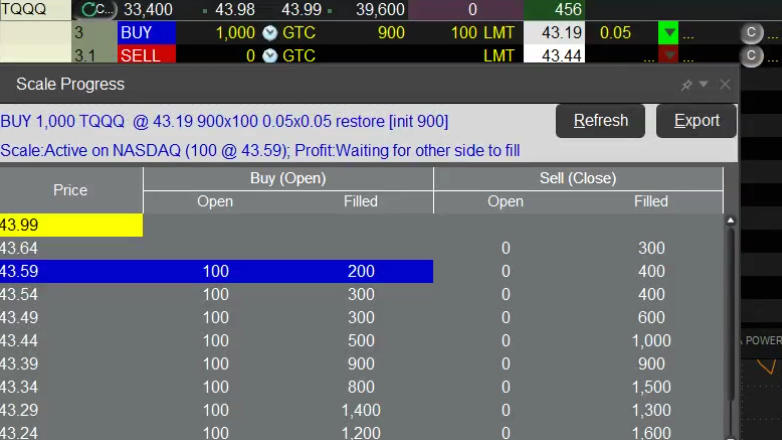
Task: Click the cancel 'C' button on BUY order row
Action: tap(750, 32)
